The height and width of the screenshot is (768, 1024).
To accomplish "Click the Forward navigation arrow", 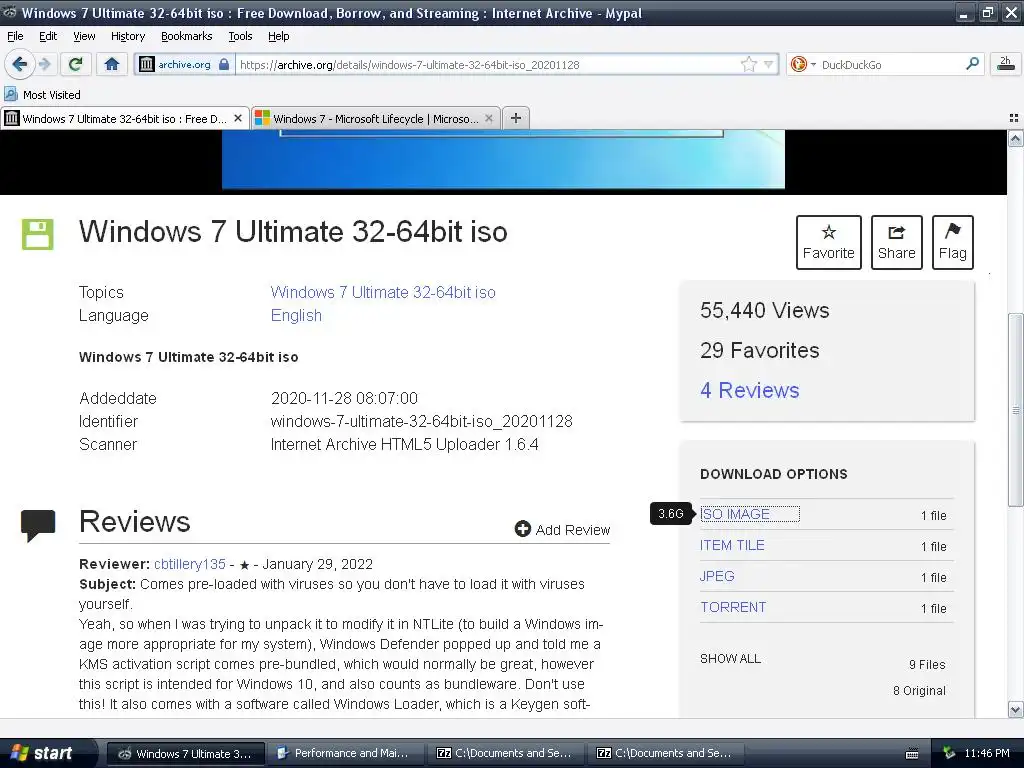I will [x=45, y=64].
